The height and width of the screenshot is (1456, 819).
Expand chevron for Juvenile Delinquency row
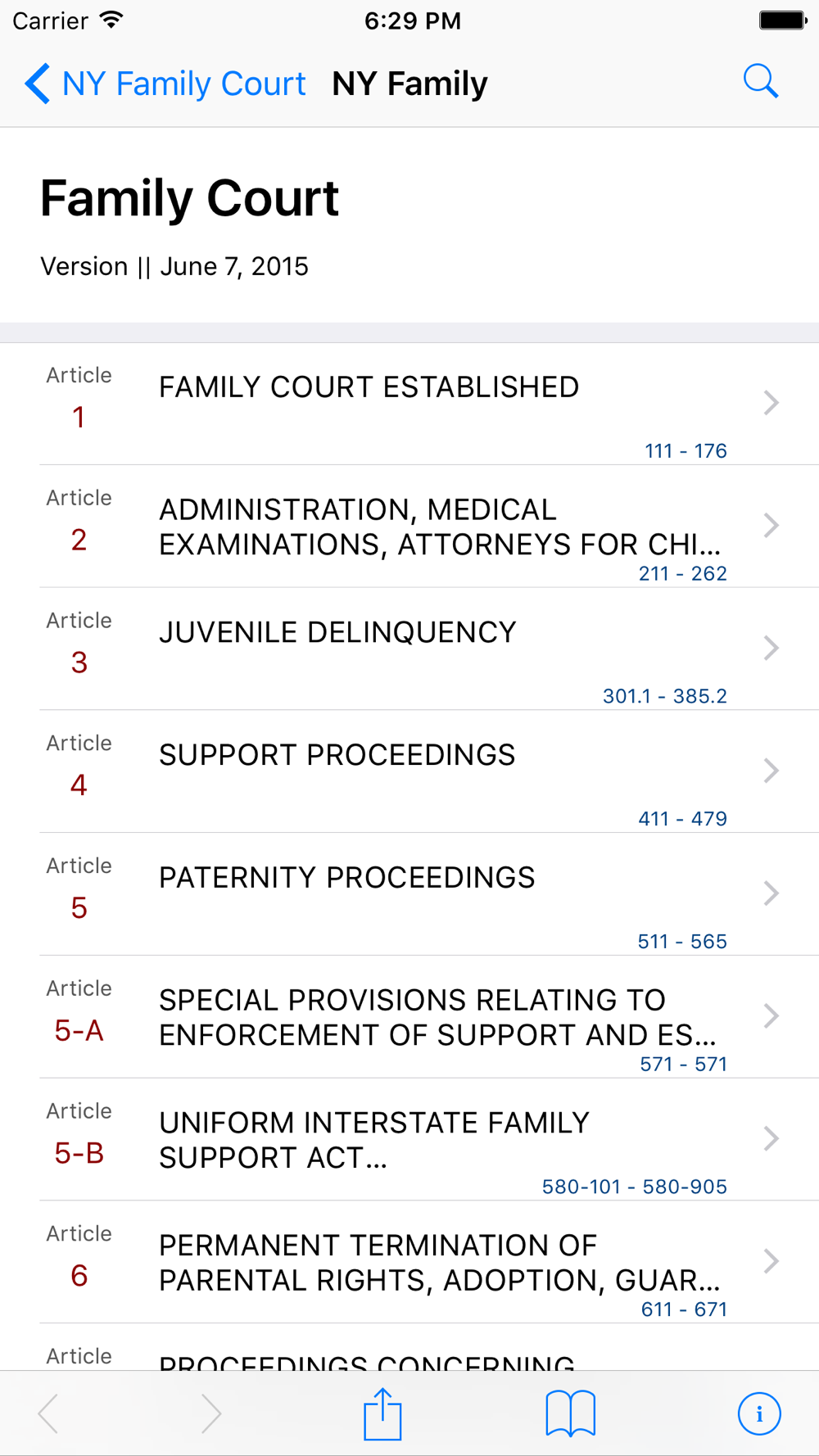click(771, 648)
